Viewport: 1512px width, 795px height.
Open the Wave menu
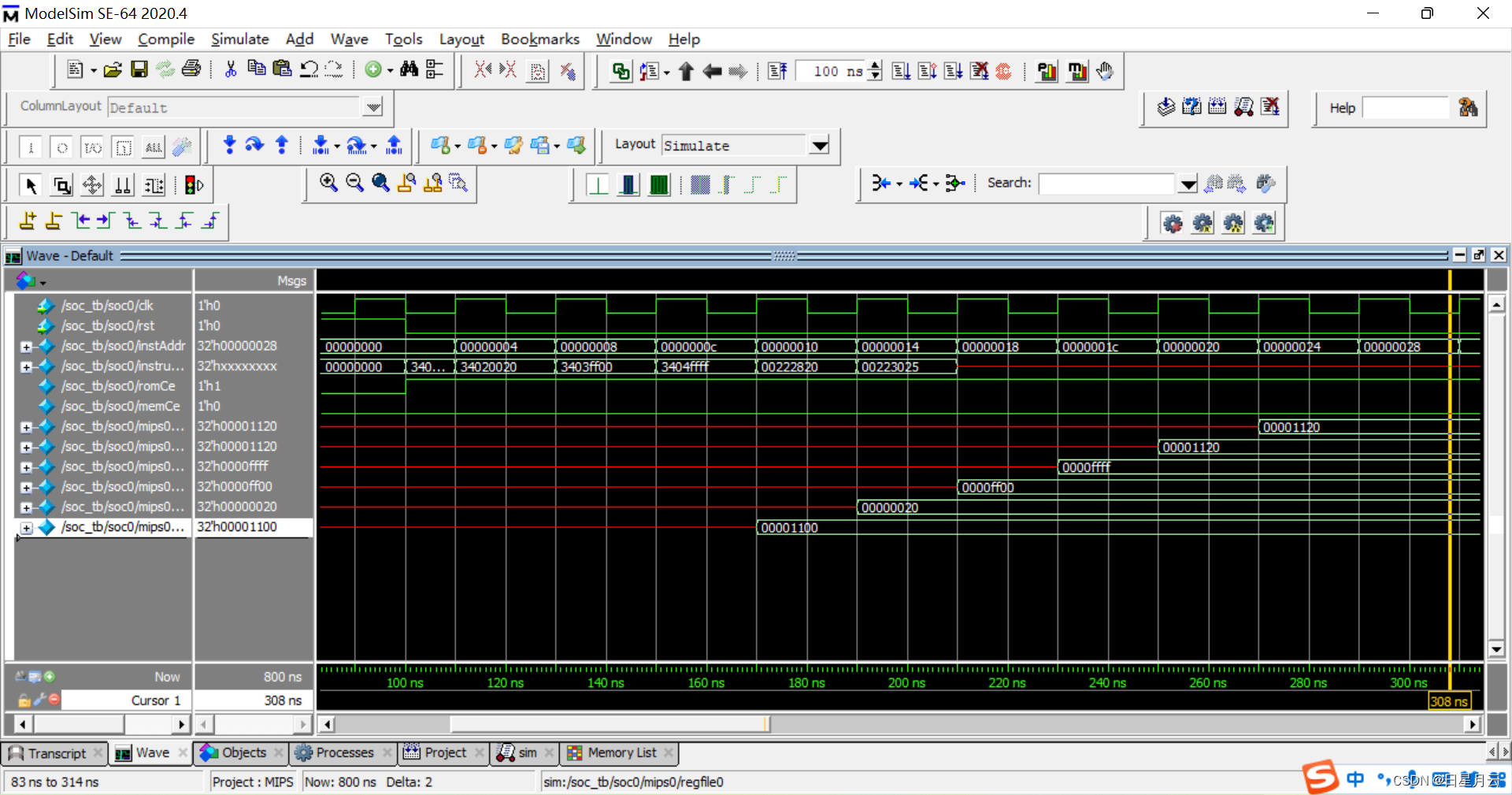(349, 39)
